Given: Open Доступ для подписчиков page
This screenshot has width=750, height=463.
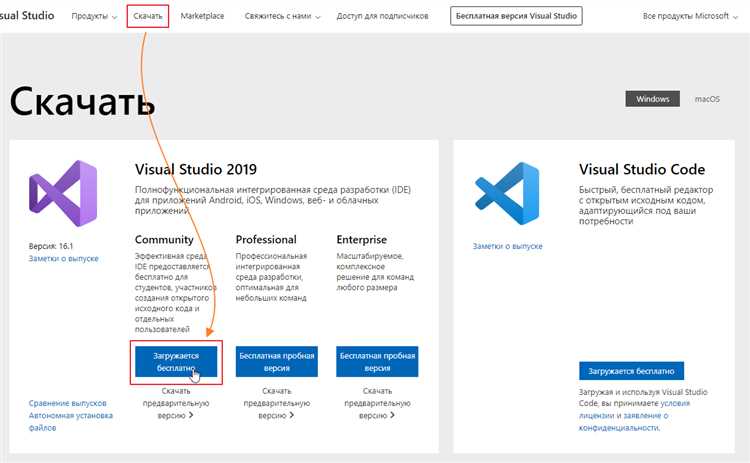Looking at the screenshot, I should 382,16.
